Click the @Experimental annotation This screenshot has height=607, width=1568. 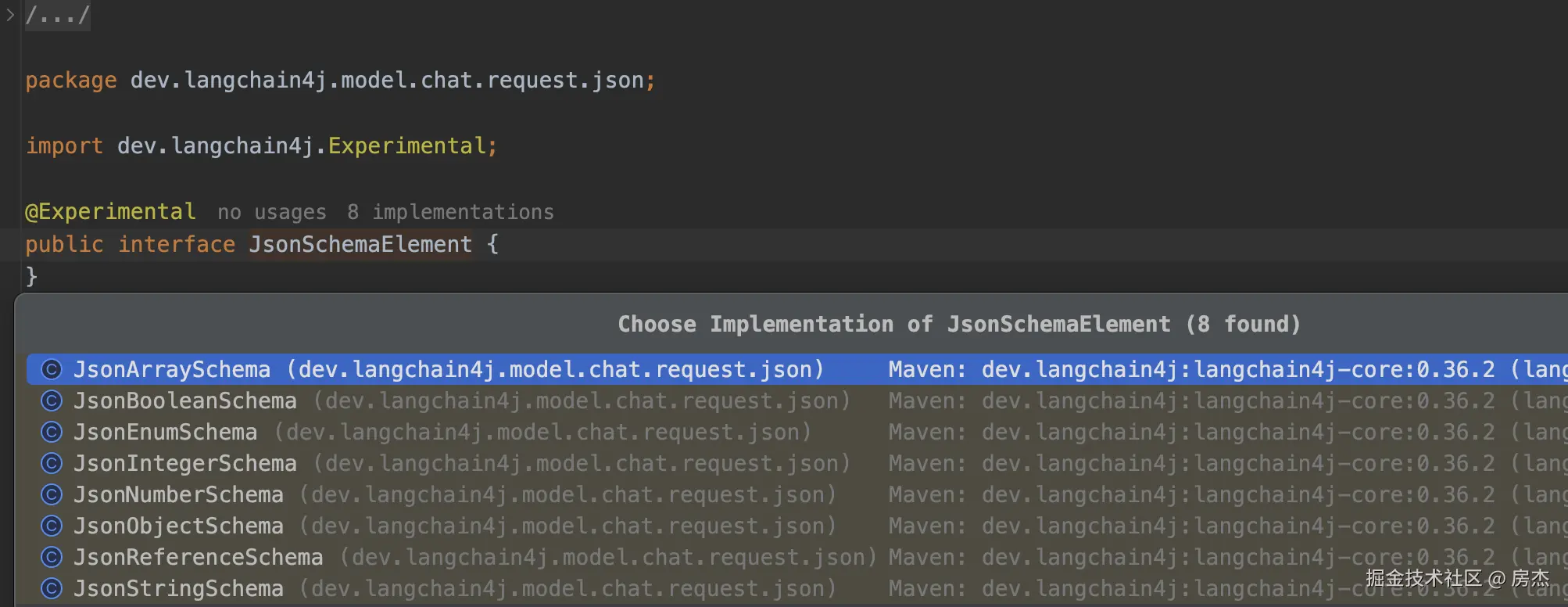[110, 211]
